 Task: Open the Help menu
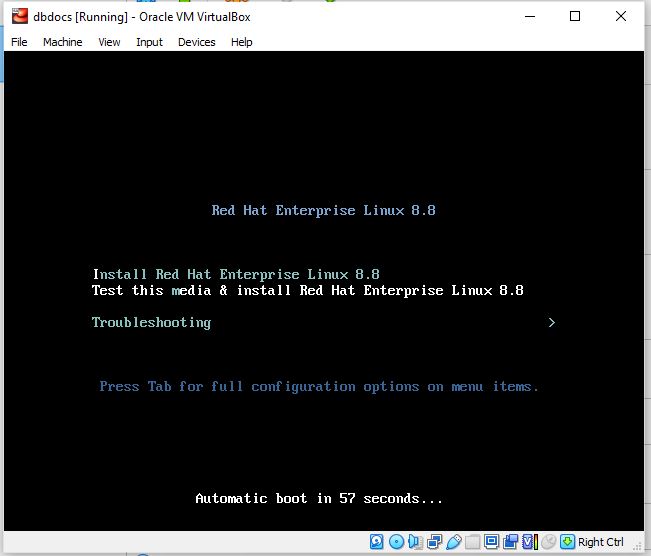242,42
